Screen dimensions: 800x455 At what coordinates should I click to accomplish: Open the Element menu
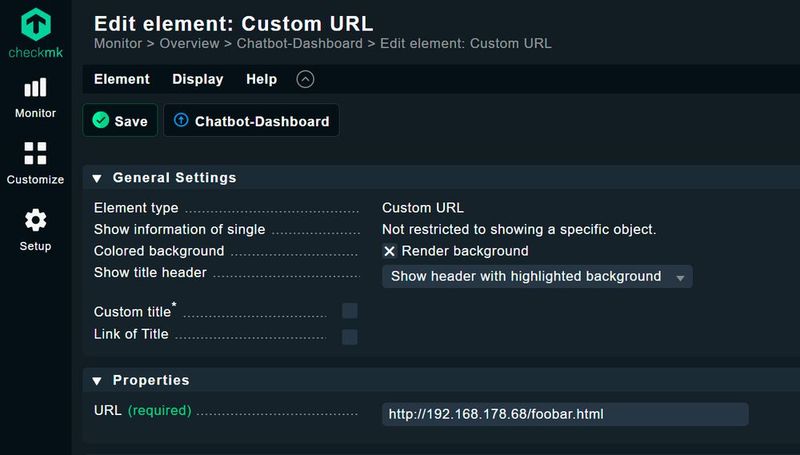122,79
